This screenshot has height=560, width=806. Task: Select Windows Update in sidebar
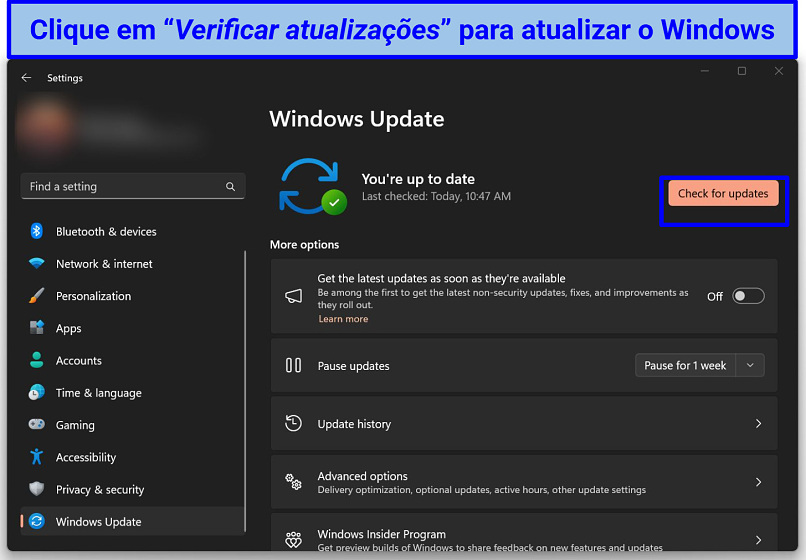pyautogui.click(x=132, y=521)
